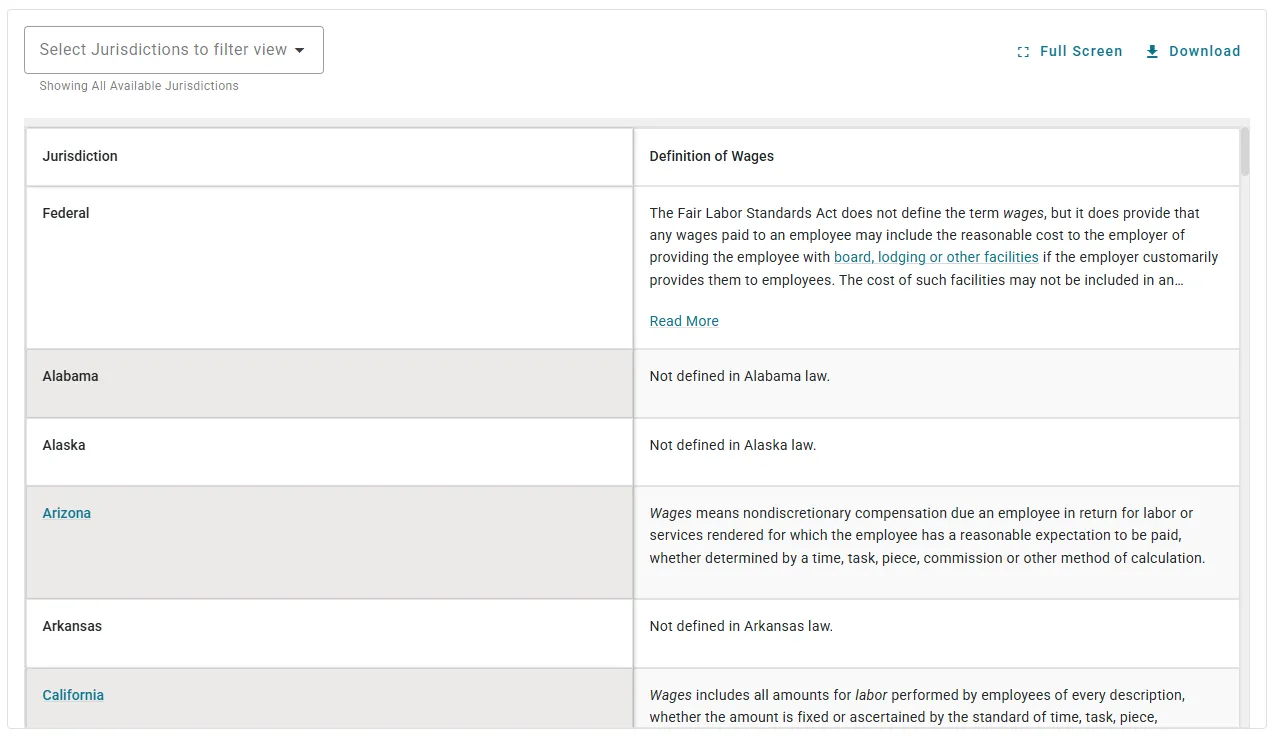1278x736 pixels.
Task: Expand the filter dropdown chevron arrow
Action: [300, 49]
